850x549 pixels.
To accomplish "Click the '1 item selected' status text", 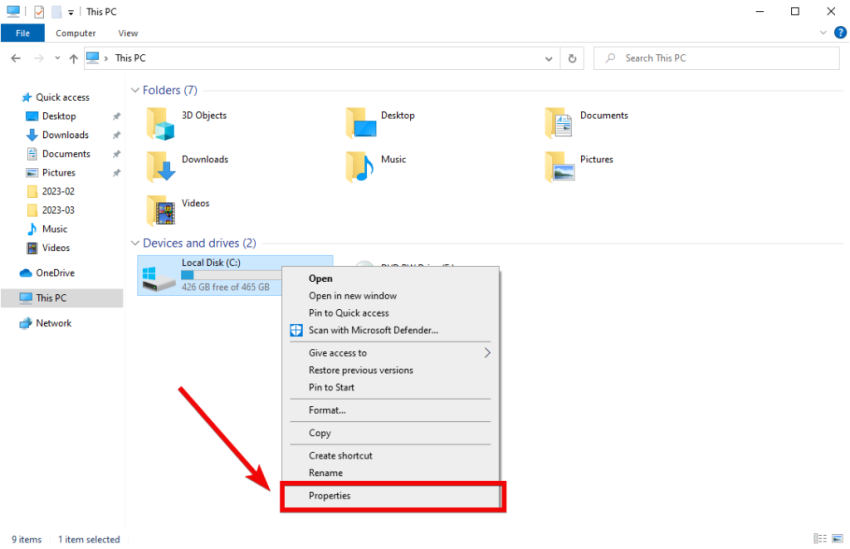I will click(89, 540).
